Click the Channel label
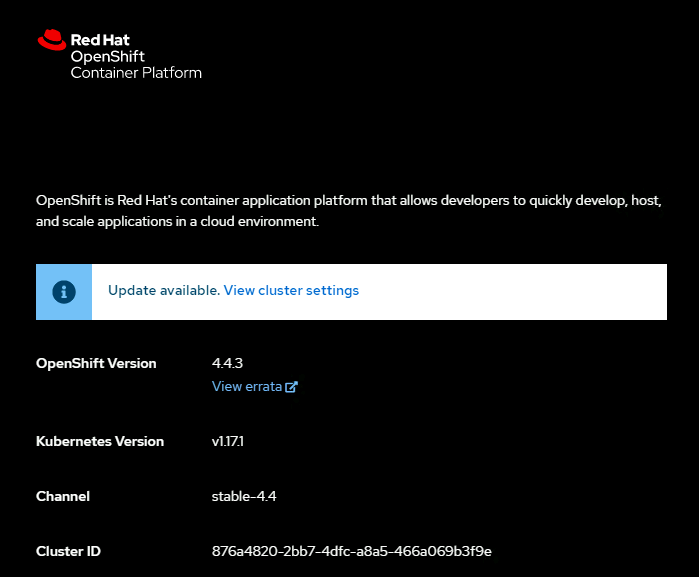This screenshot has height=577, width=699. pos(63,496)
